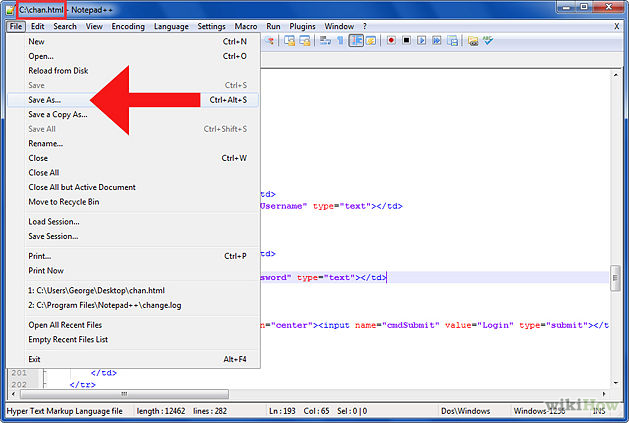Image resolution: width=629 pixels, height=423 pixels.
Task: Choose Save Session...
Action: click(133, 236)
